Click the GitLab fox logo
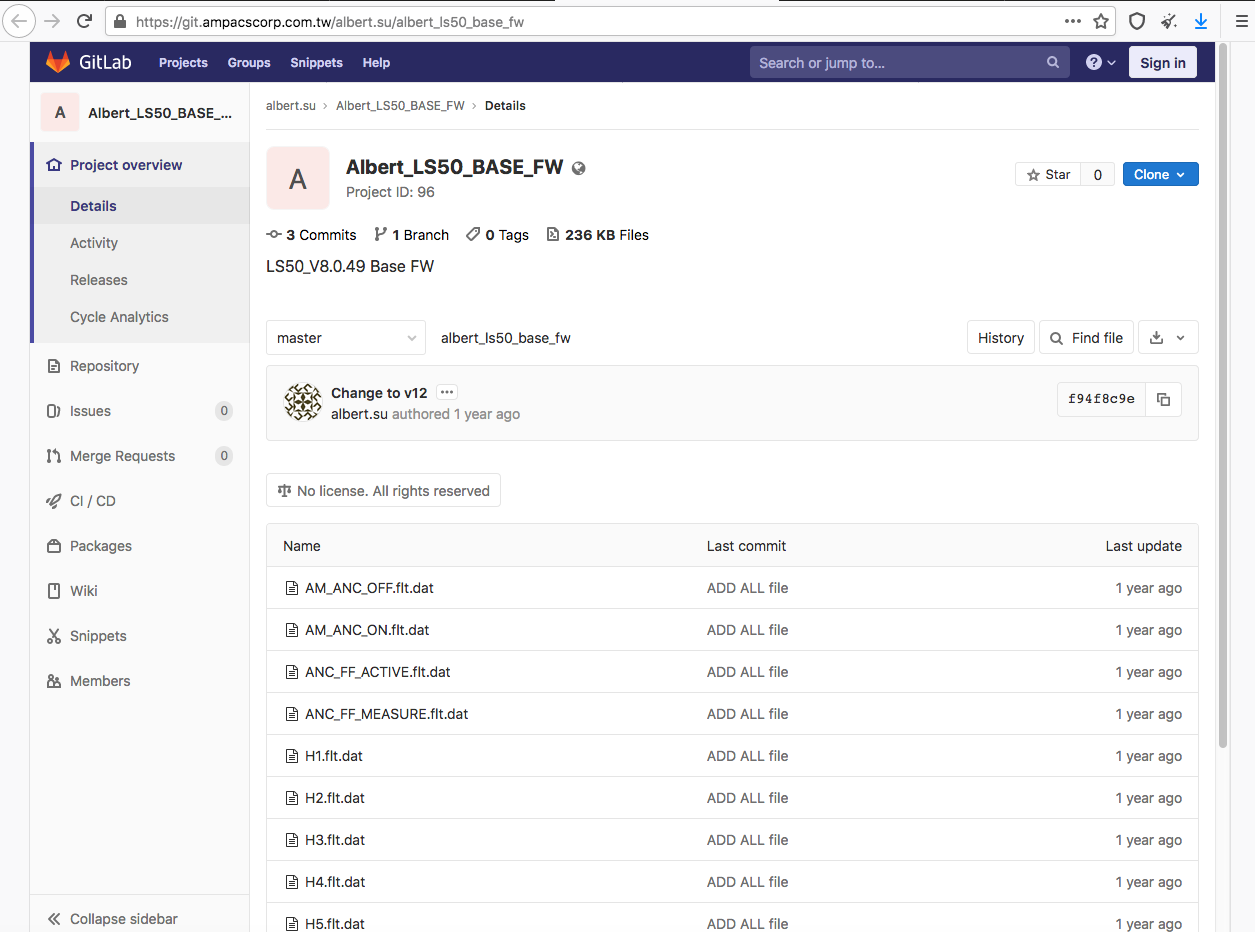 coord(58,62)
